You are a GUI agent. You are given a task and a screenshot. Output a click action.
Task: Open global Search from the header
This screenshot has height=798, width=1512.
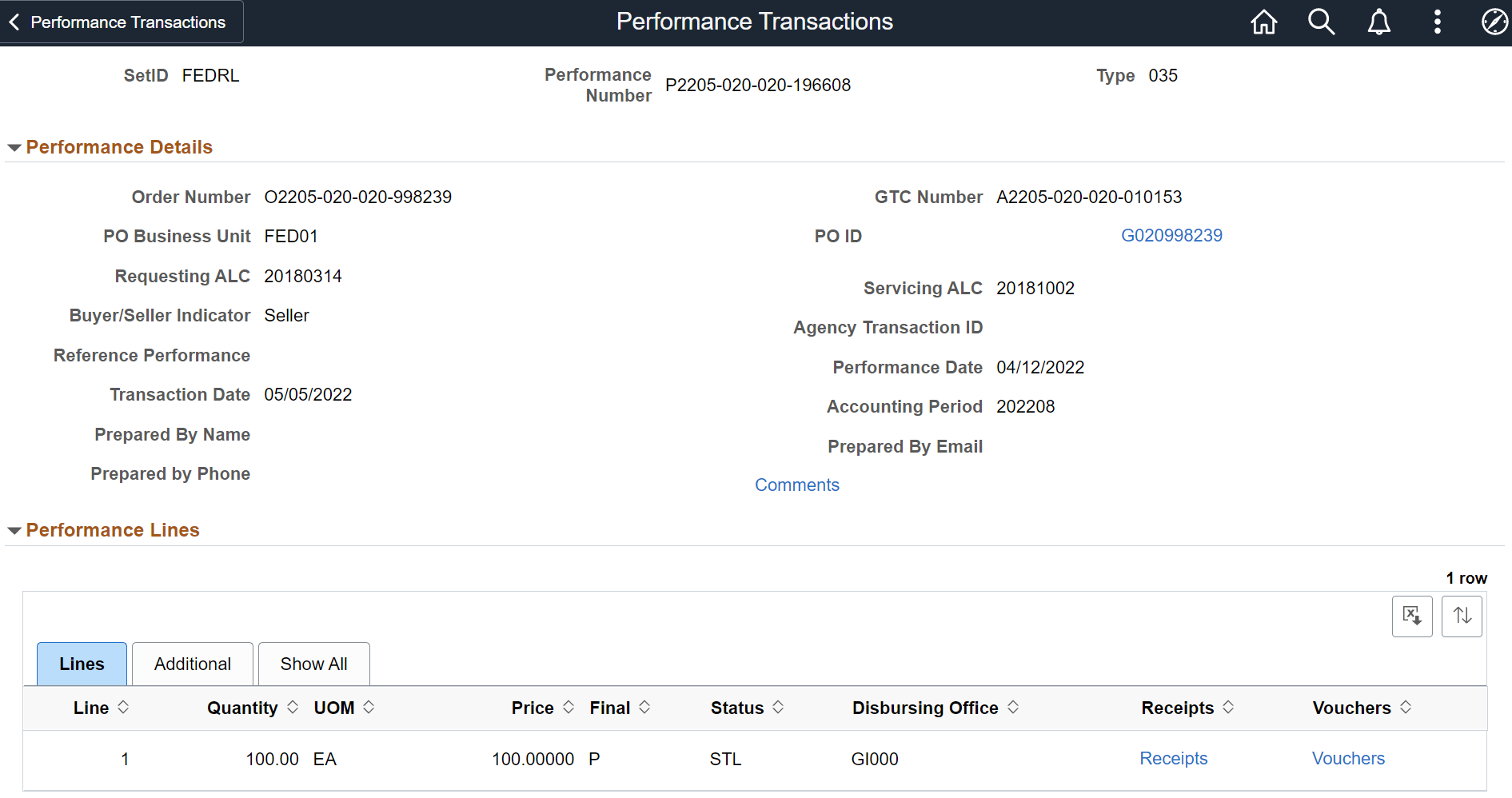1321,22
